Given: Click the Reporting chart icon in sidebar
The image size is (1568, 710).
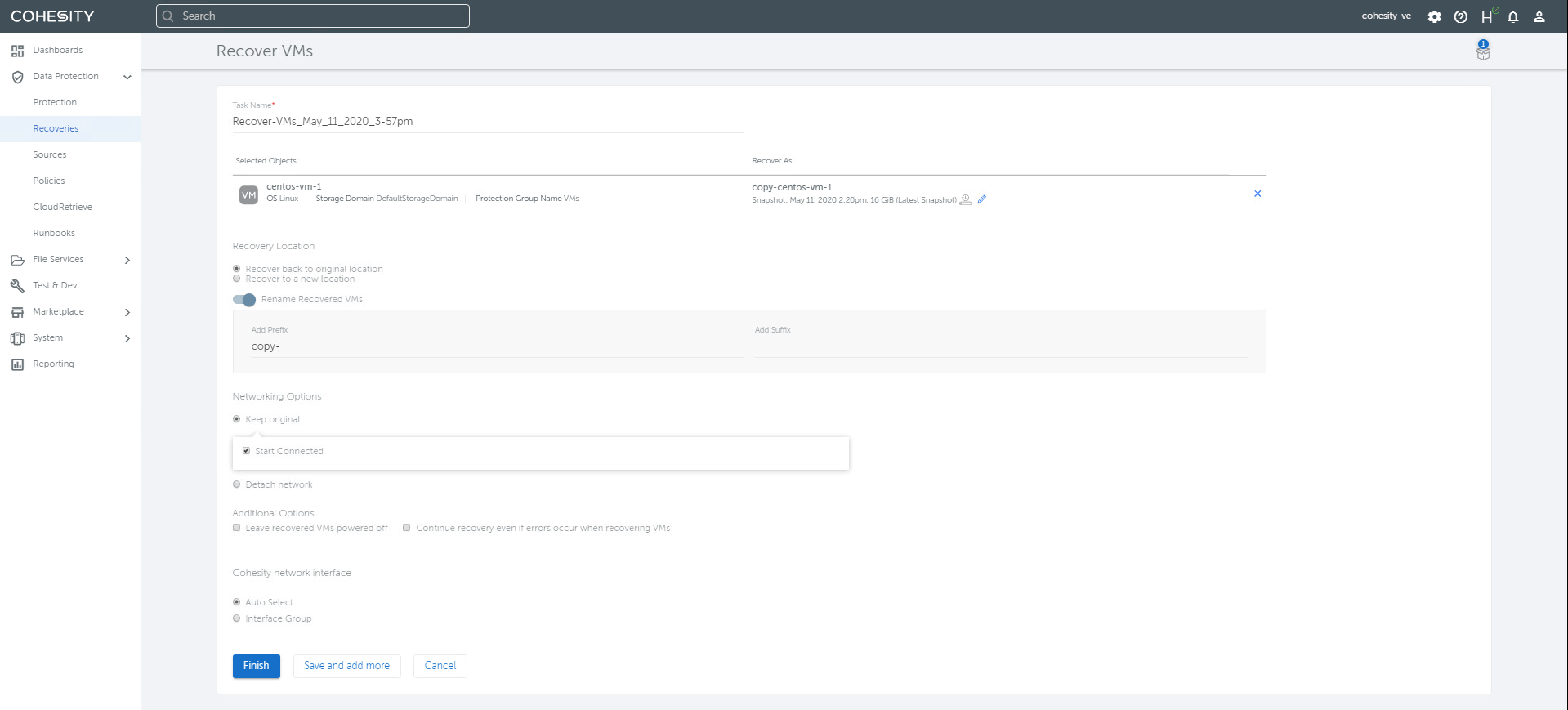Looking at the screenshot, I should 17,364.
